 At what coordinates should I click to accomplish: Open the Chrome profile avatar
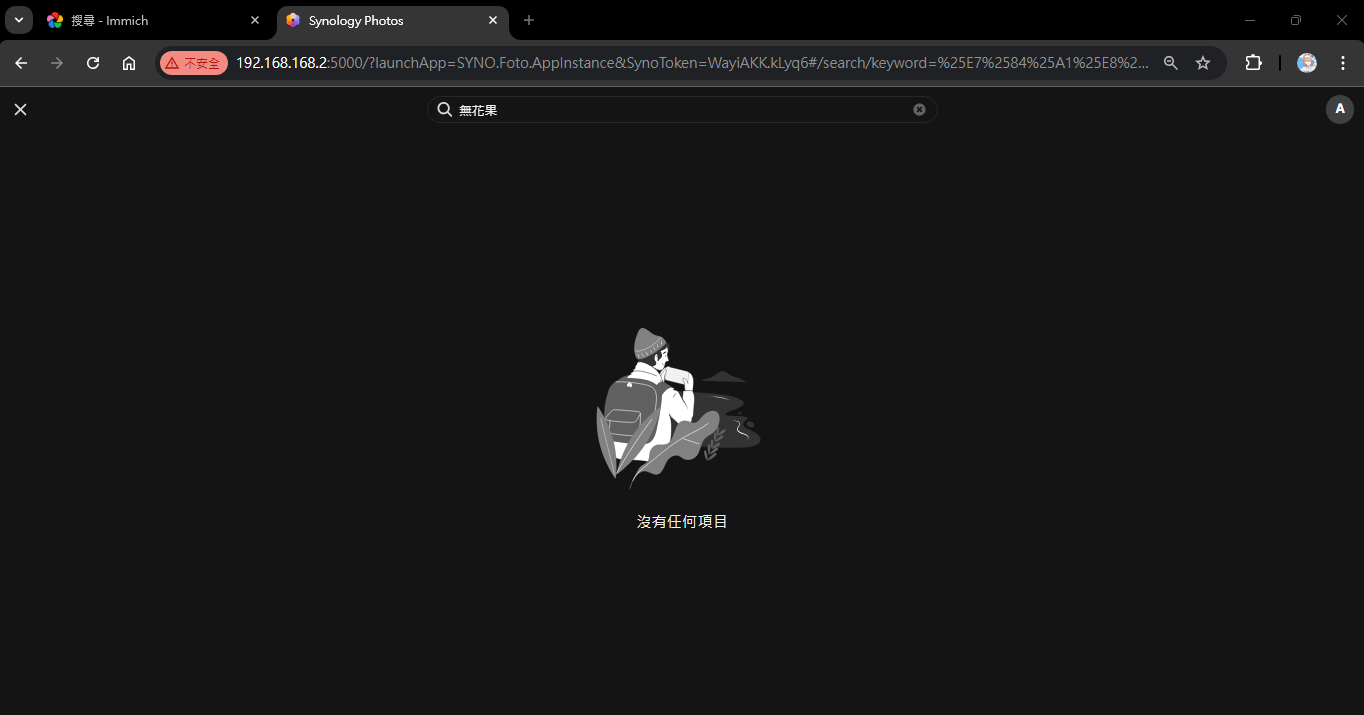click(1307, 62)
